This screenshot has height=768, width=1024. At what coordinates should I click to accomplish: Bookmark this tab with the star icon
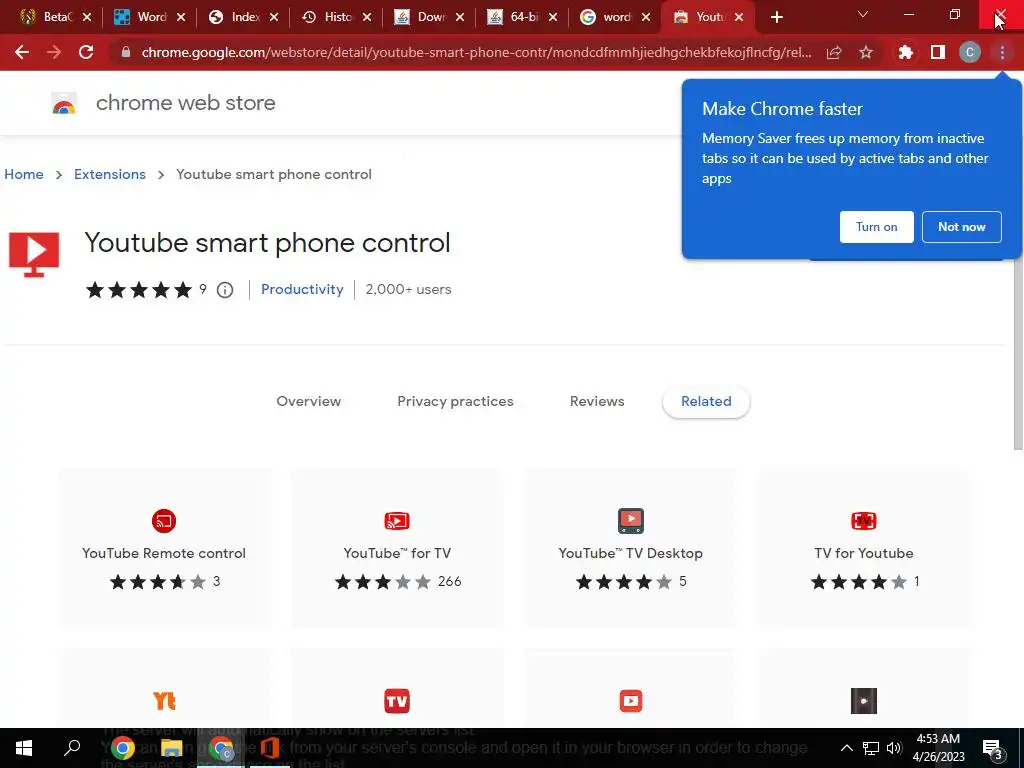pos(866,52)
